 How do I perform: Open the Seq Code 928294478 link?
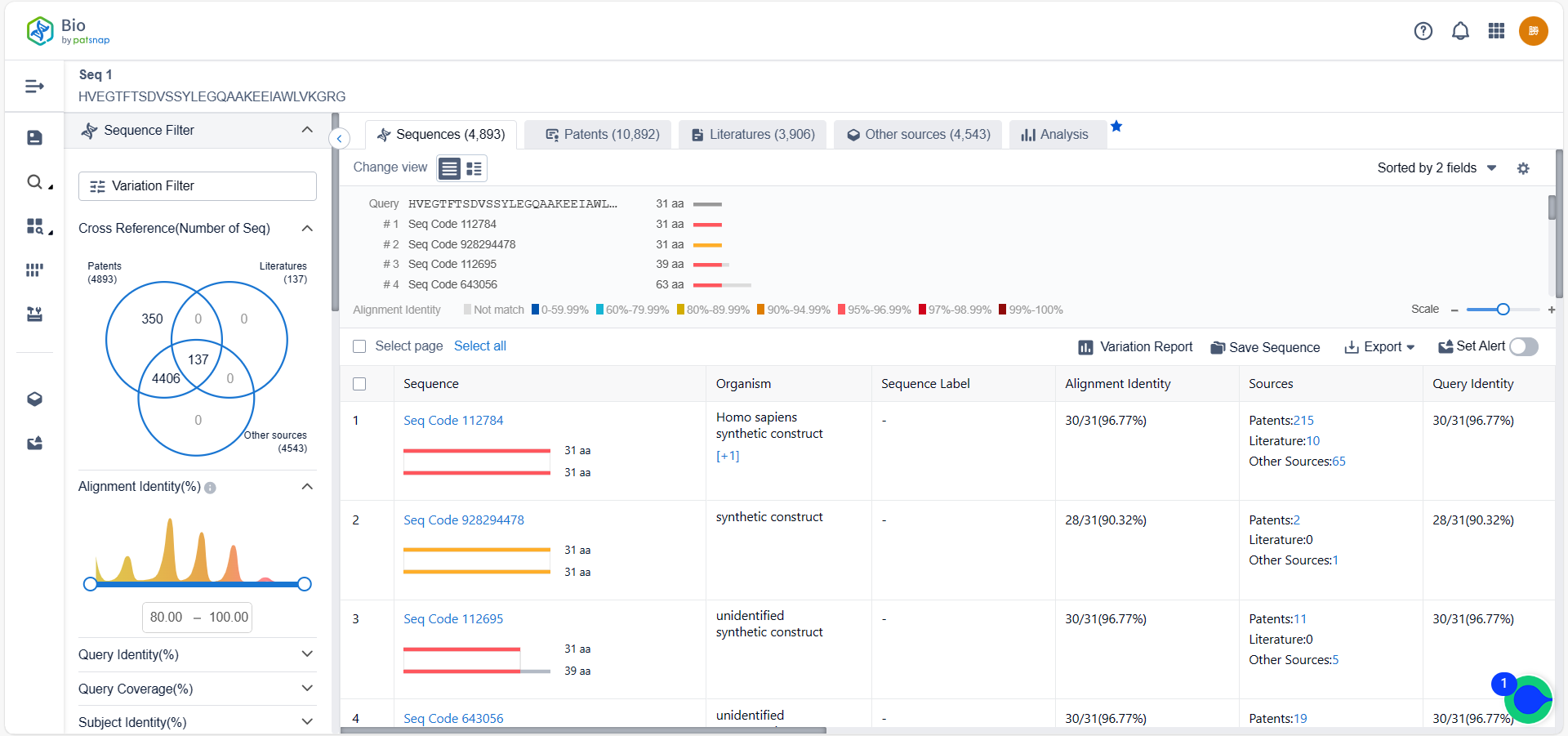[464, 520]
